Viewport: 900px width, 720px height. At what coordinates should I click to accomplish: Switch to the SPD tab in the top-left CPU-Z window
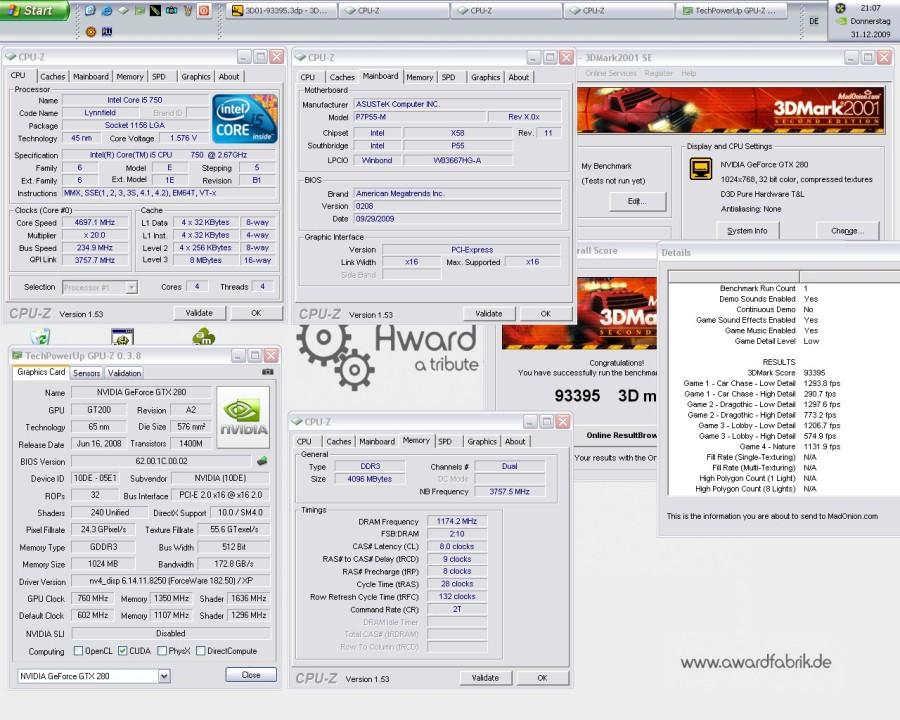tap(159, 76)
